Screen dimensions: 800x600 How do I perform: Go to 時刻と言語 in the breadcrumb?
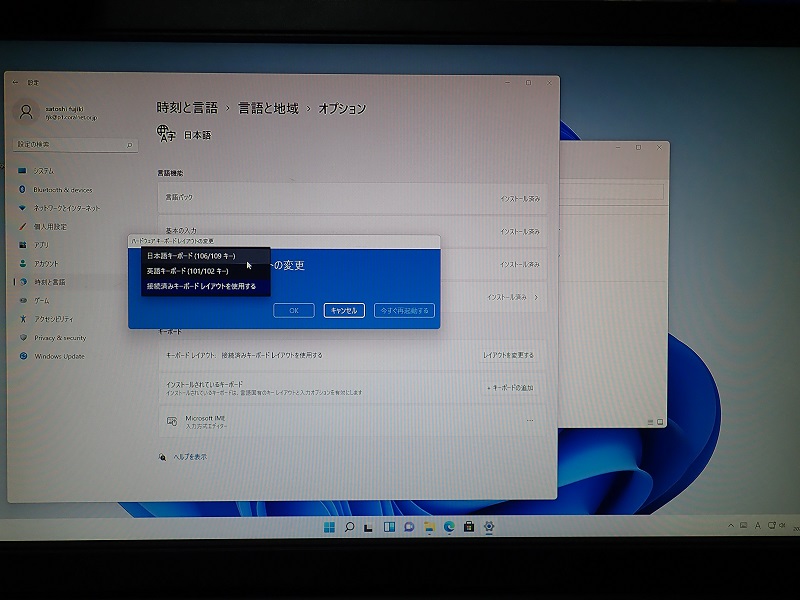tap(187, 108)
